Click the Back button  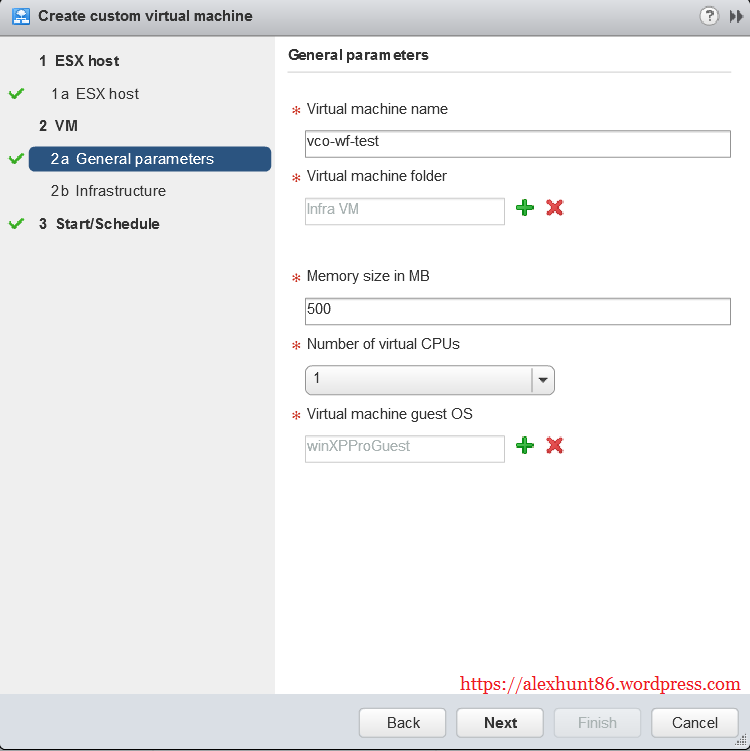[x=403, y=722]
